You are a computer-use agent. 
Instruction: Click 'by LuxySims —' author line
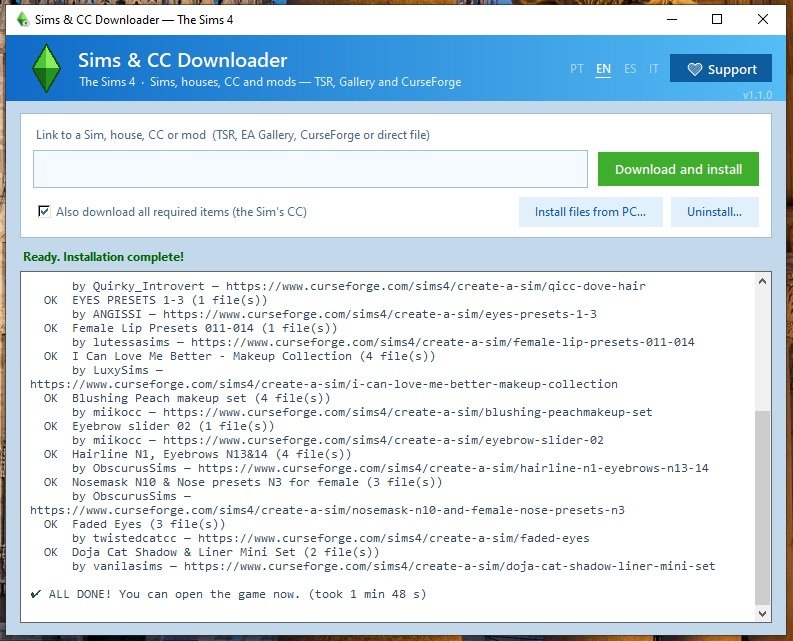117,370
